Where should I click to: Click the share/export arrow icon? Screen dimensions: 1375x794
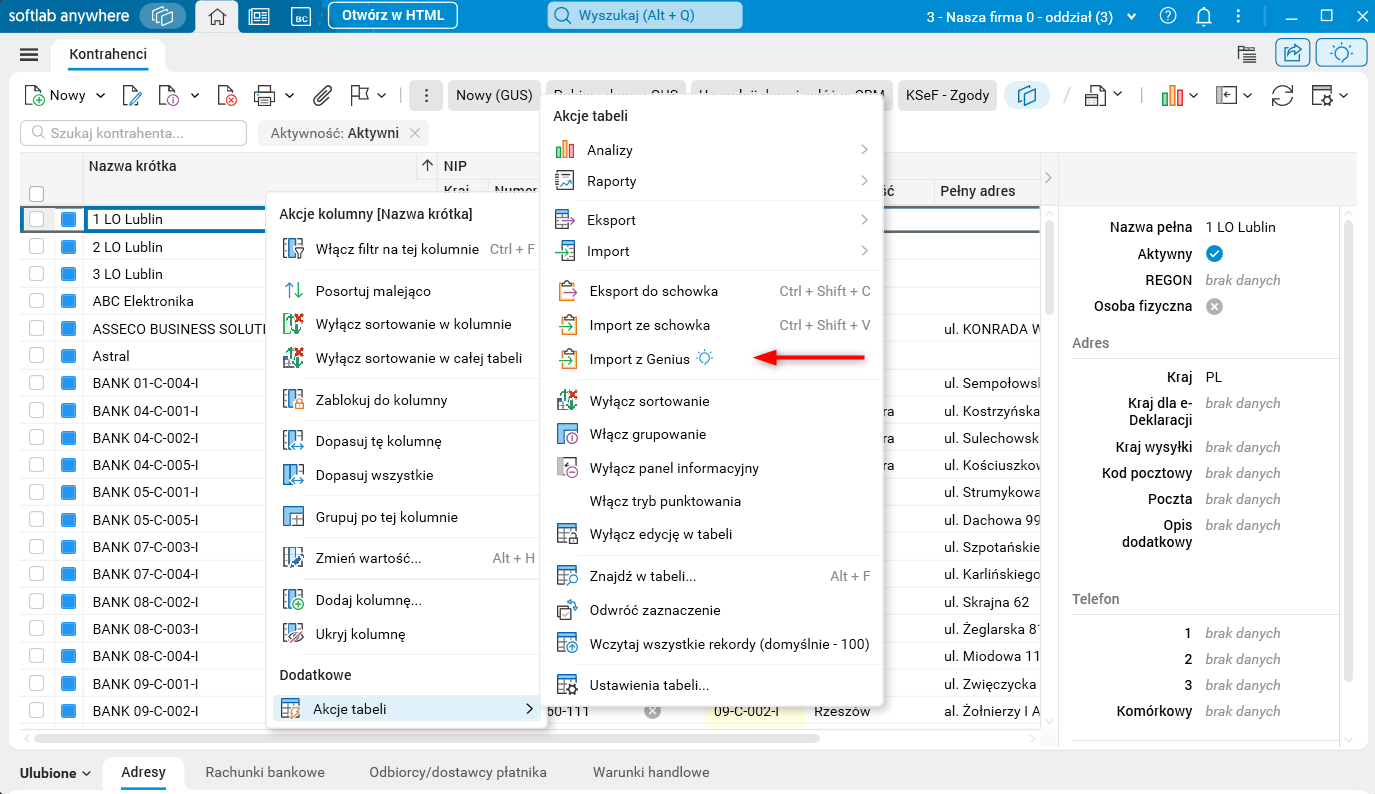[1292, 53]
